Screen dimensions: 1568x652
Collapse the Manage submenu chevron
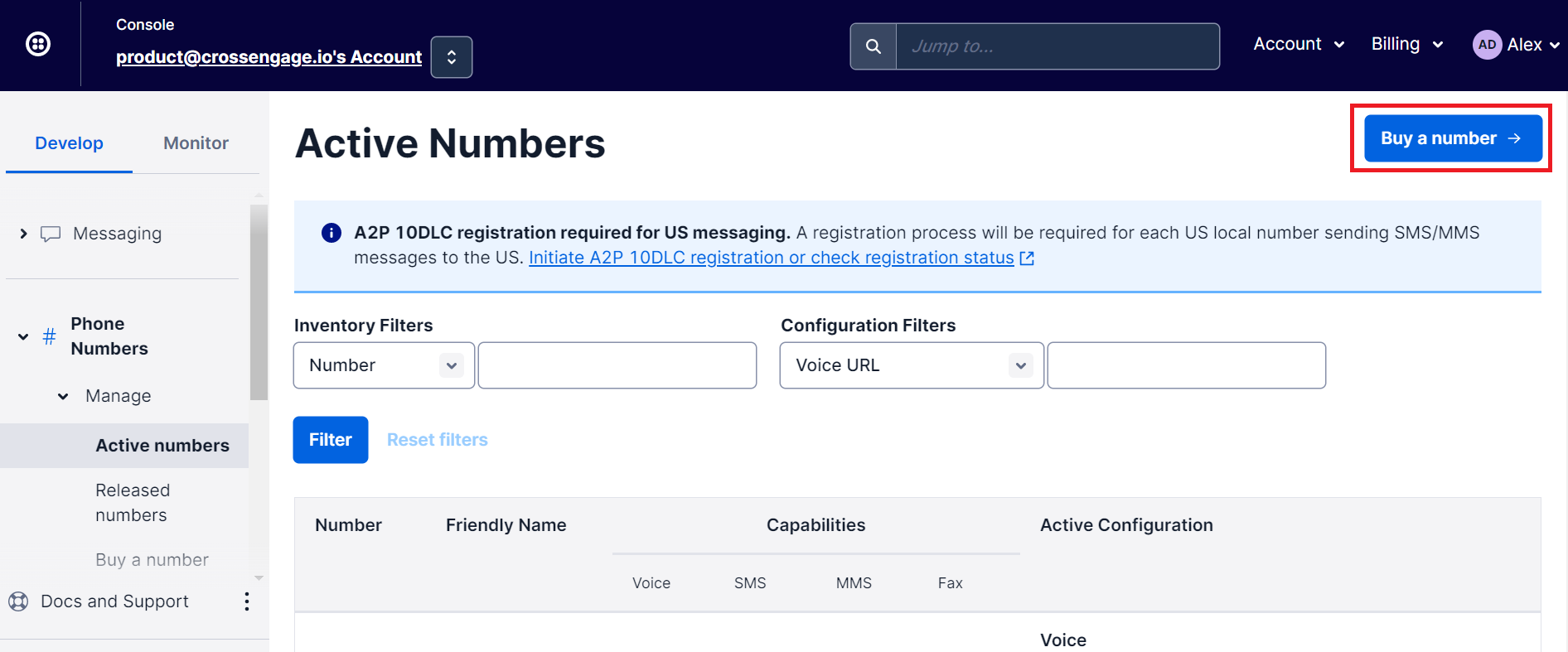pyautogui.click(x=63, y=396)
